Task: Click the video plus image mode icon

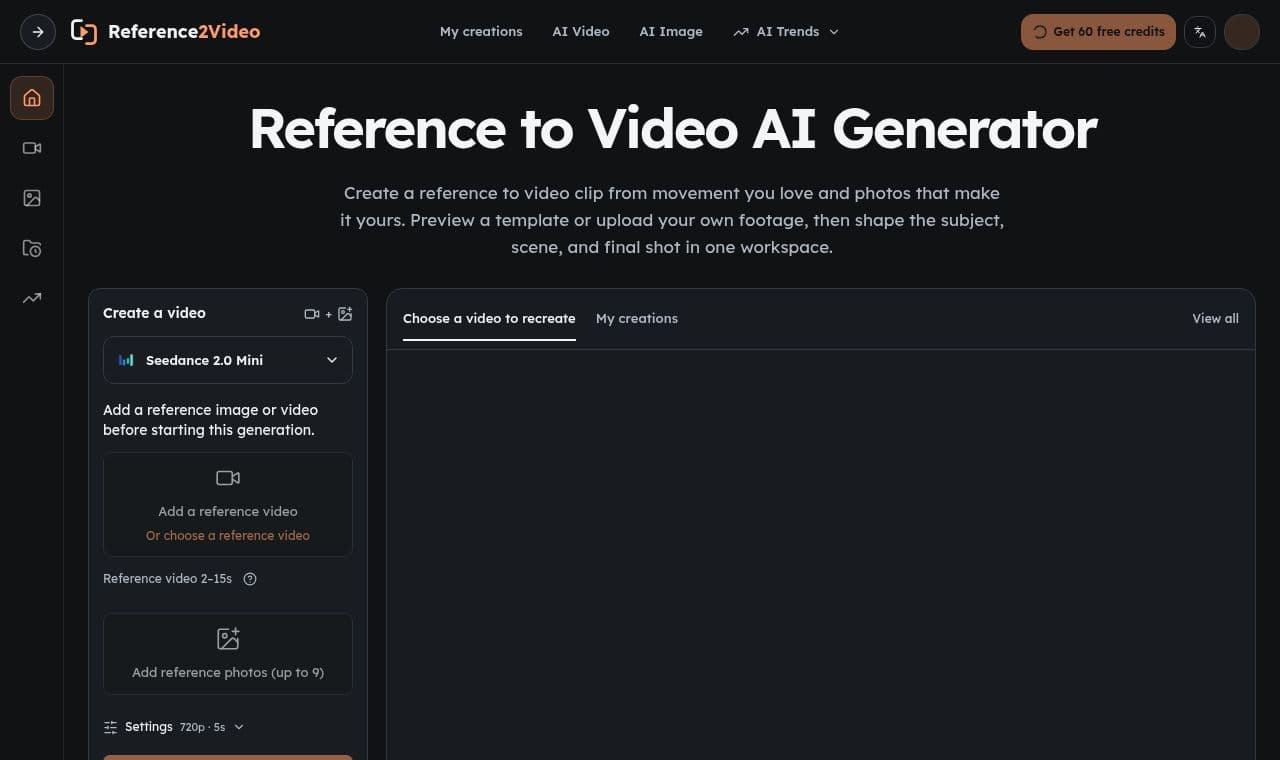Action: tap(328, 314)
